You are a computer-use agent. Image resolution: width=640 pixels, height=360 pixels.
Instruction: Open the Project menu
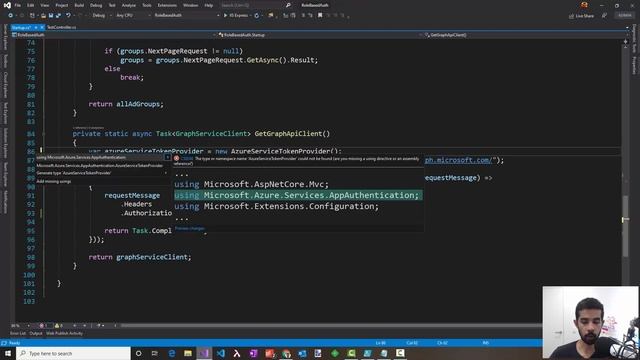point(62,5)
